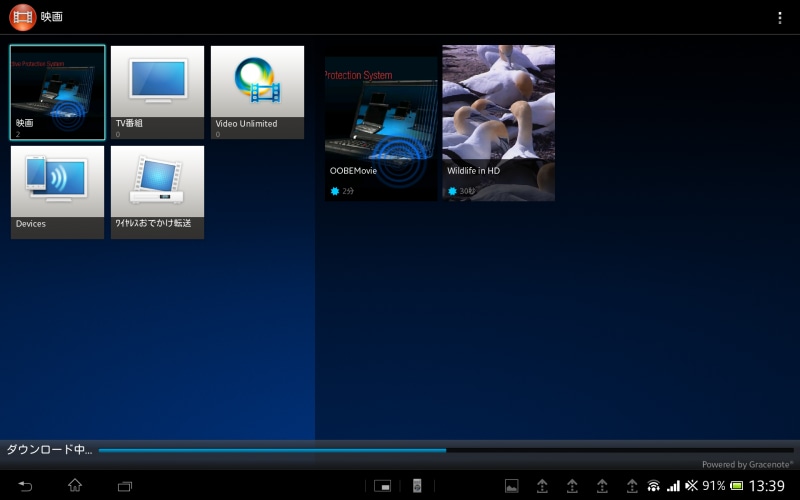This screenshot has height=500, width=800.
Task: Open the 映画 movies category tile
Action: pos(57,92)
